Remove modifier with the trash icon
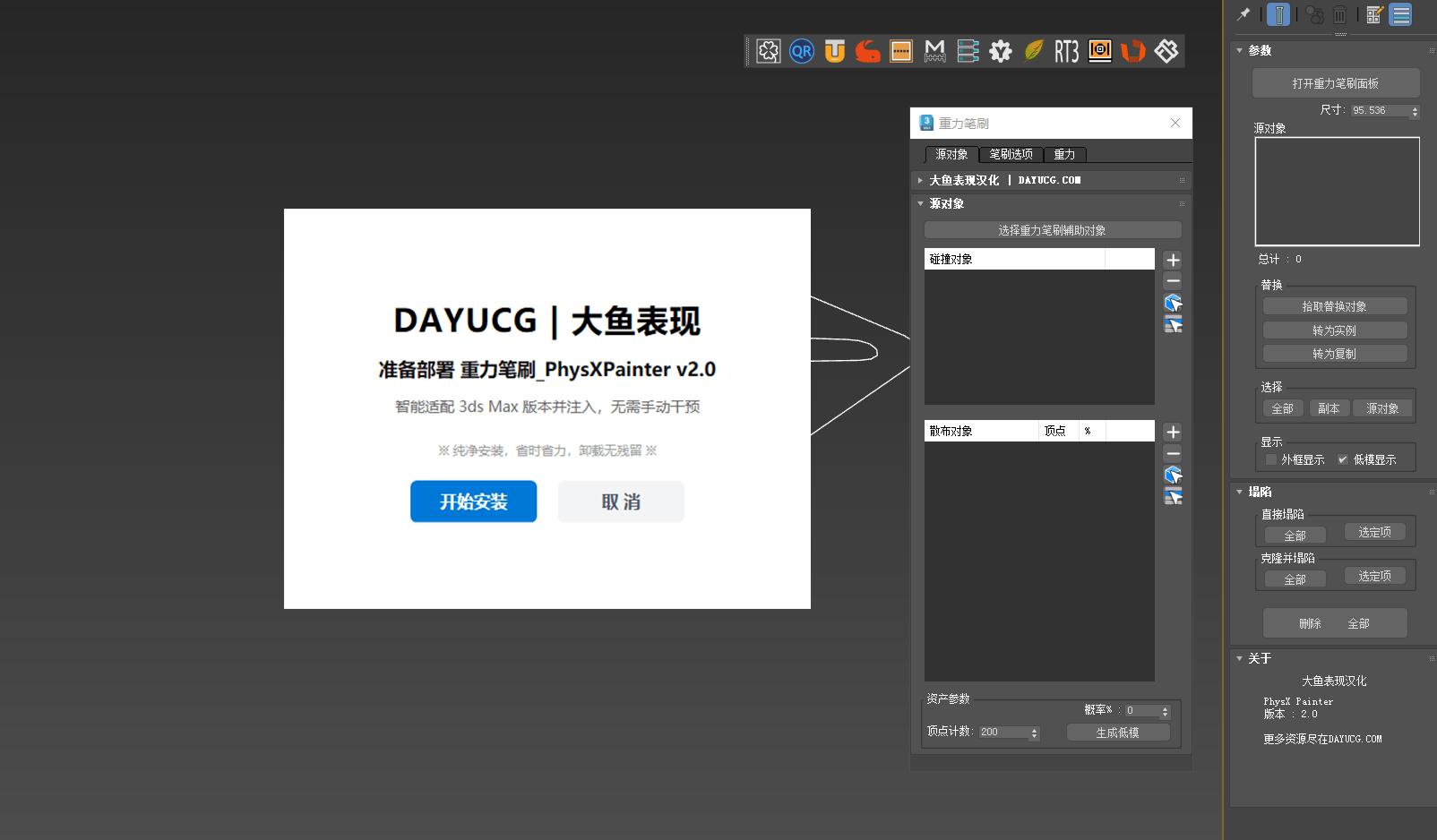 click(1340, 14)
